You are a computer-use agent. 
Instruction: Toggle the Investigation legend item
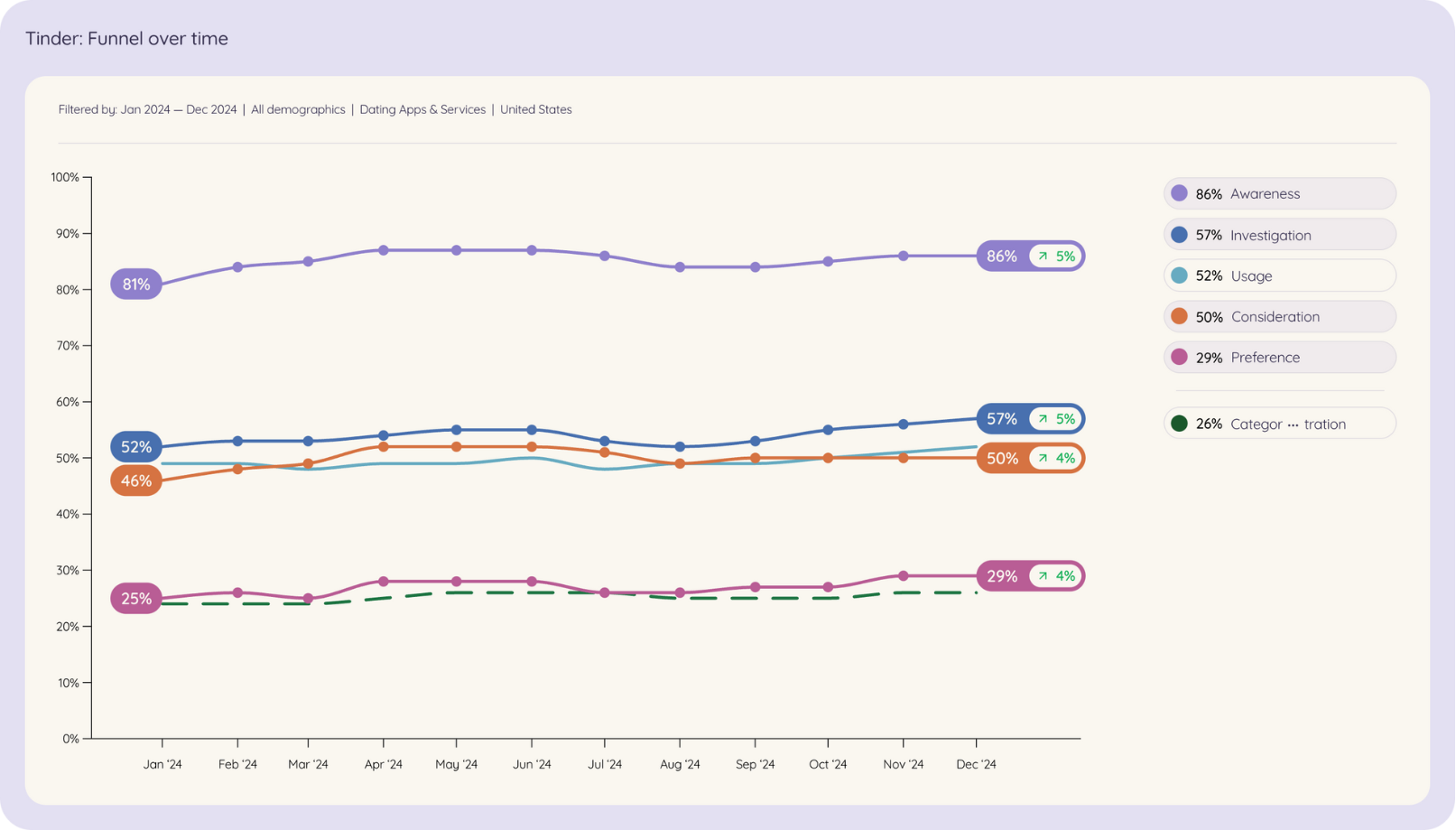[1279, 235]
